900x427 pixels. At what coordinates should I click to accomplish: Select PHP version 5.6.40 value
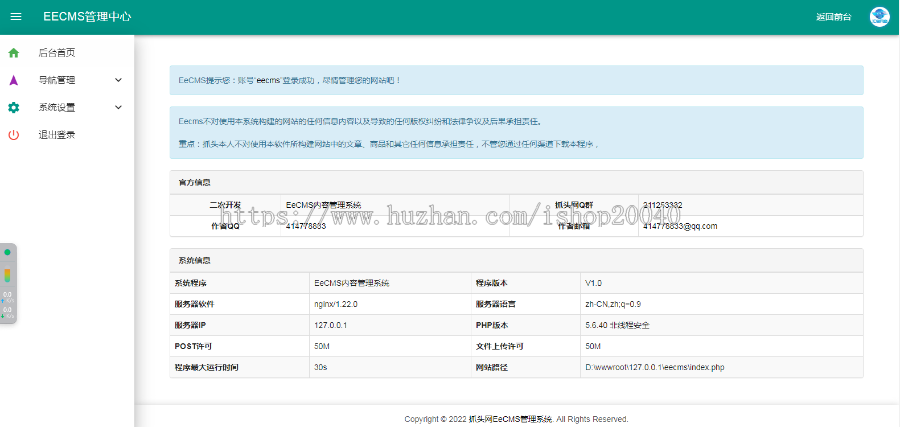(618, 325)
